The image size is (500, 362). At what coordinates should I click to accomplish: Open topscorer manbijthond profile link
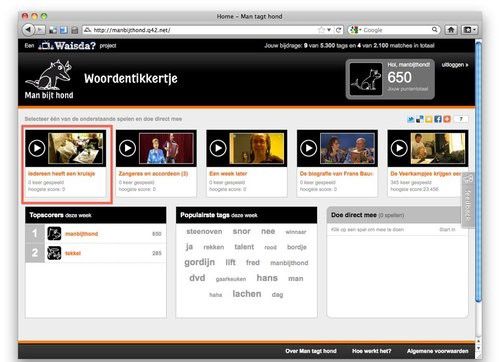(x=82, y=234)
